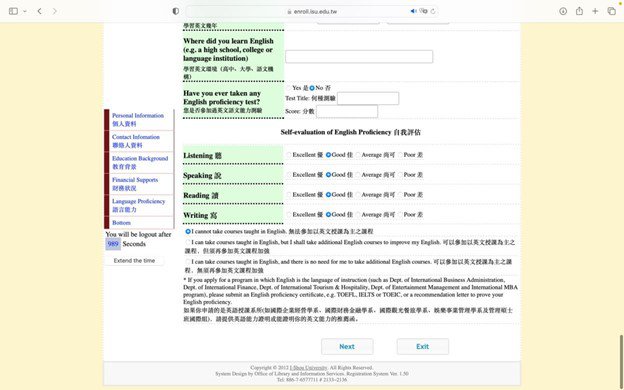The image size is (624, 390).
Task: Select no need for additional English courses
Action: click(188, 262)
